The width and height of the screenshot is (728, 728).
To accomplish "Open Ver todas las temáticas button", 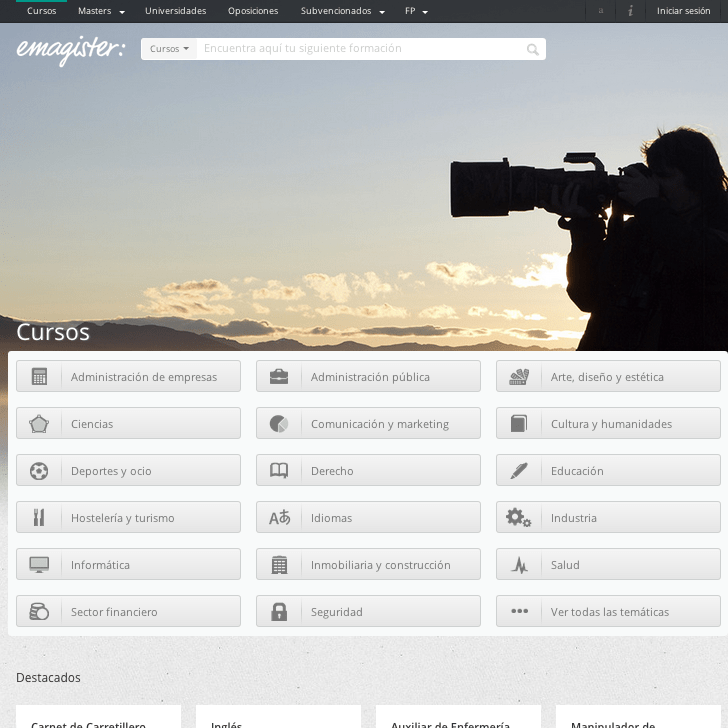I will tap(608, 612).
